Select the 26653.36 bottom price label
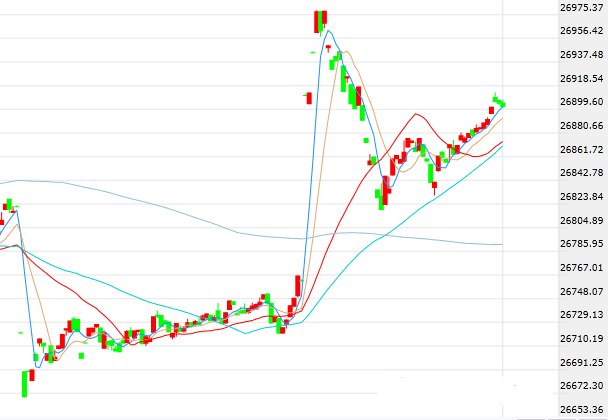Image resolution: width=608 pixels, height=420 pixels. pos(580,409)
